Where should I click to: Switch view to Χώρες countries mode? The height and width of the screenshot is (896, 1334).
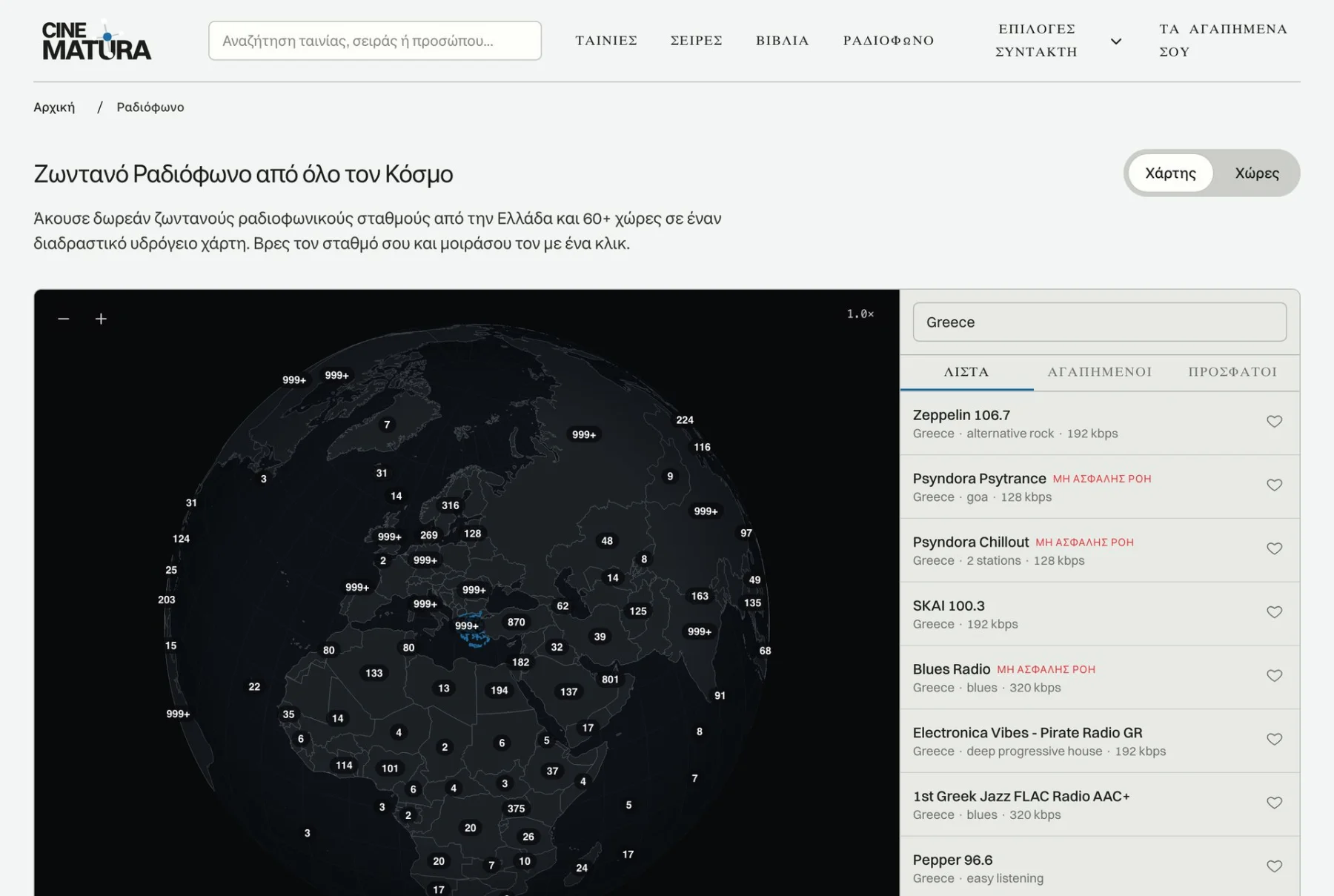(x=1257, y=173)
